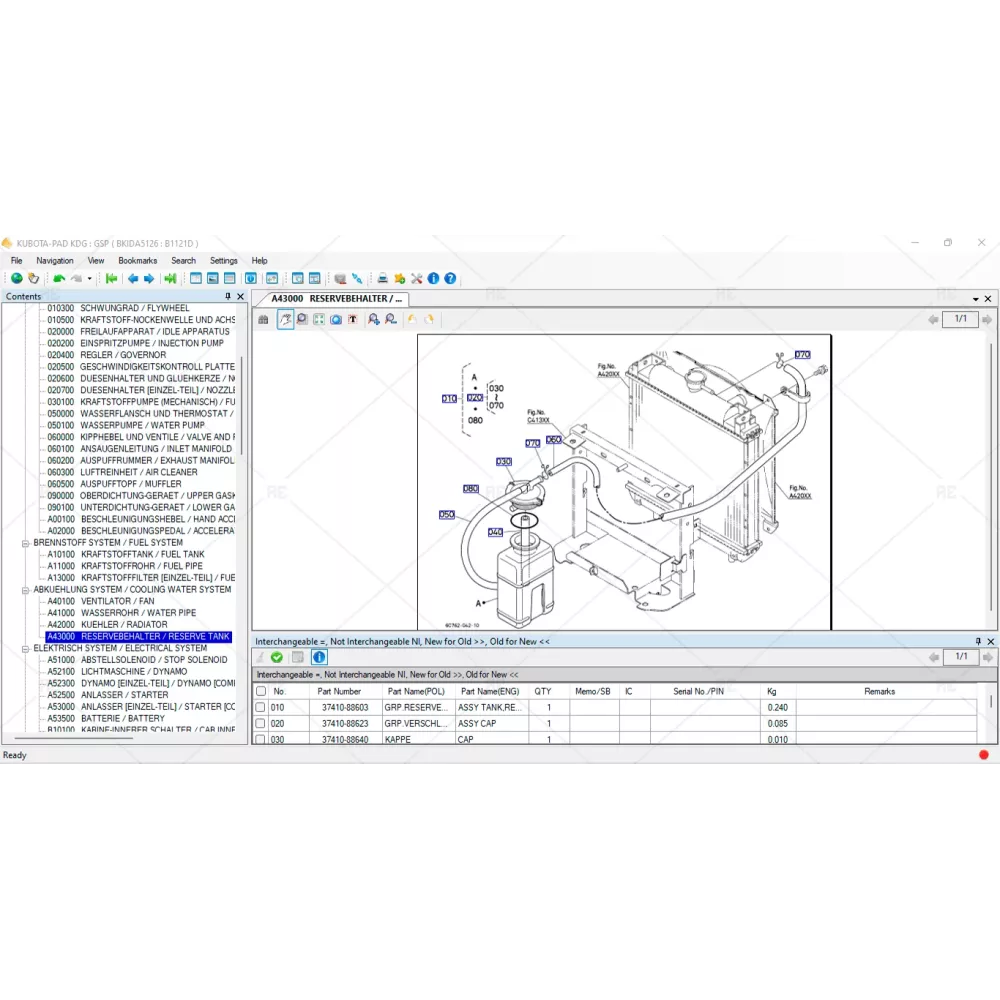Click the crossed tools settings icon
The height and width of the screenshot is (1000, 1000).
pyautogui.click(x=416, y=279)
